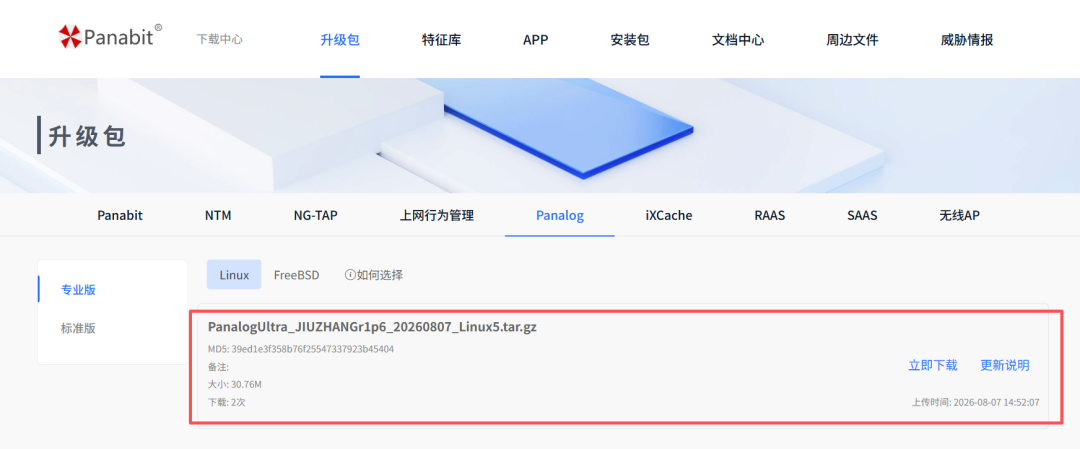Switch to the NTM product tab
This screenshot has width=1080, height=449.
218,216
